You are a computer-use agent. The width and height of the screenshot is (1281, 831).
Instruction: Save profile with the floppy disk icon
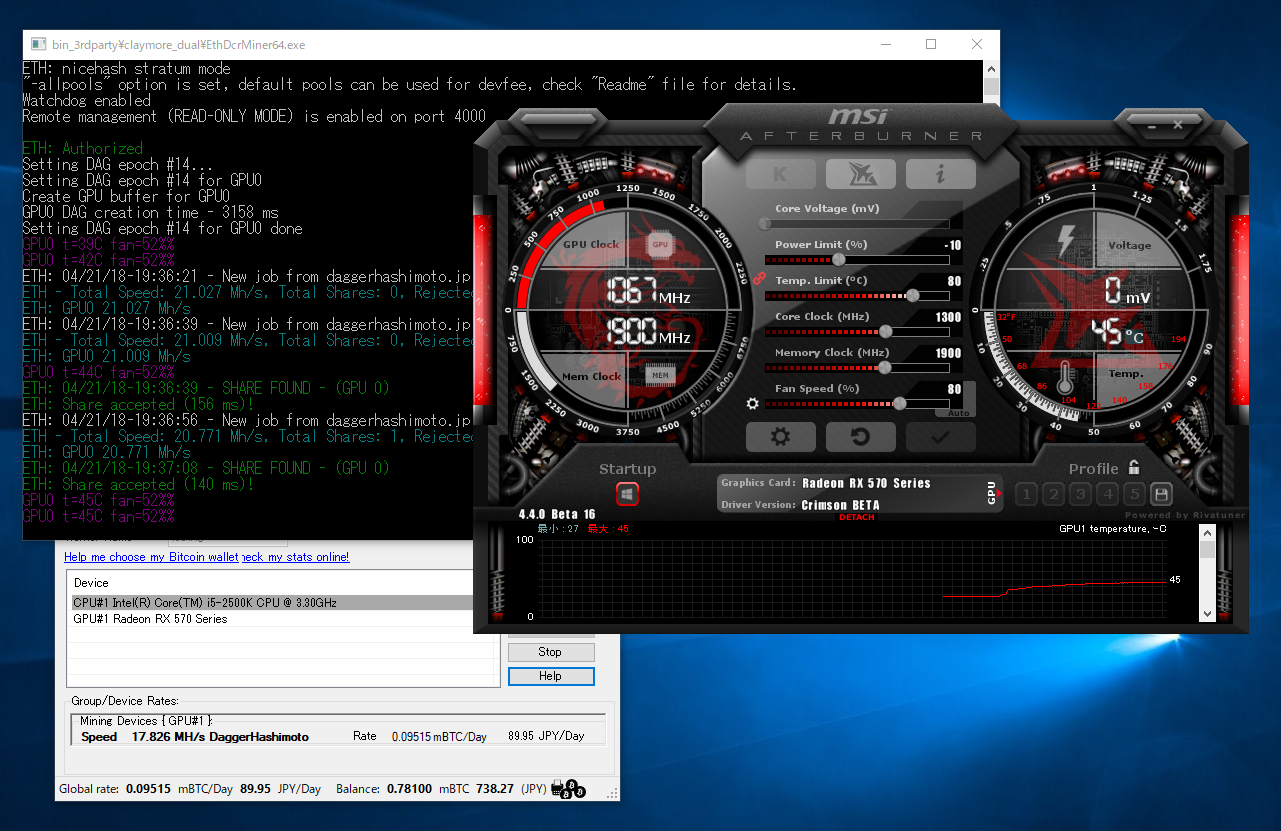(x=1161, y=494)
